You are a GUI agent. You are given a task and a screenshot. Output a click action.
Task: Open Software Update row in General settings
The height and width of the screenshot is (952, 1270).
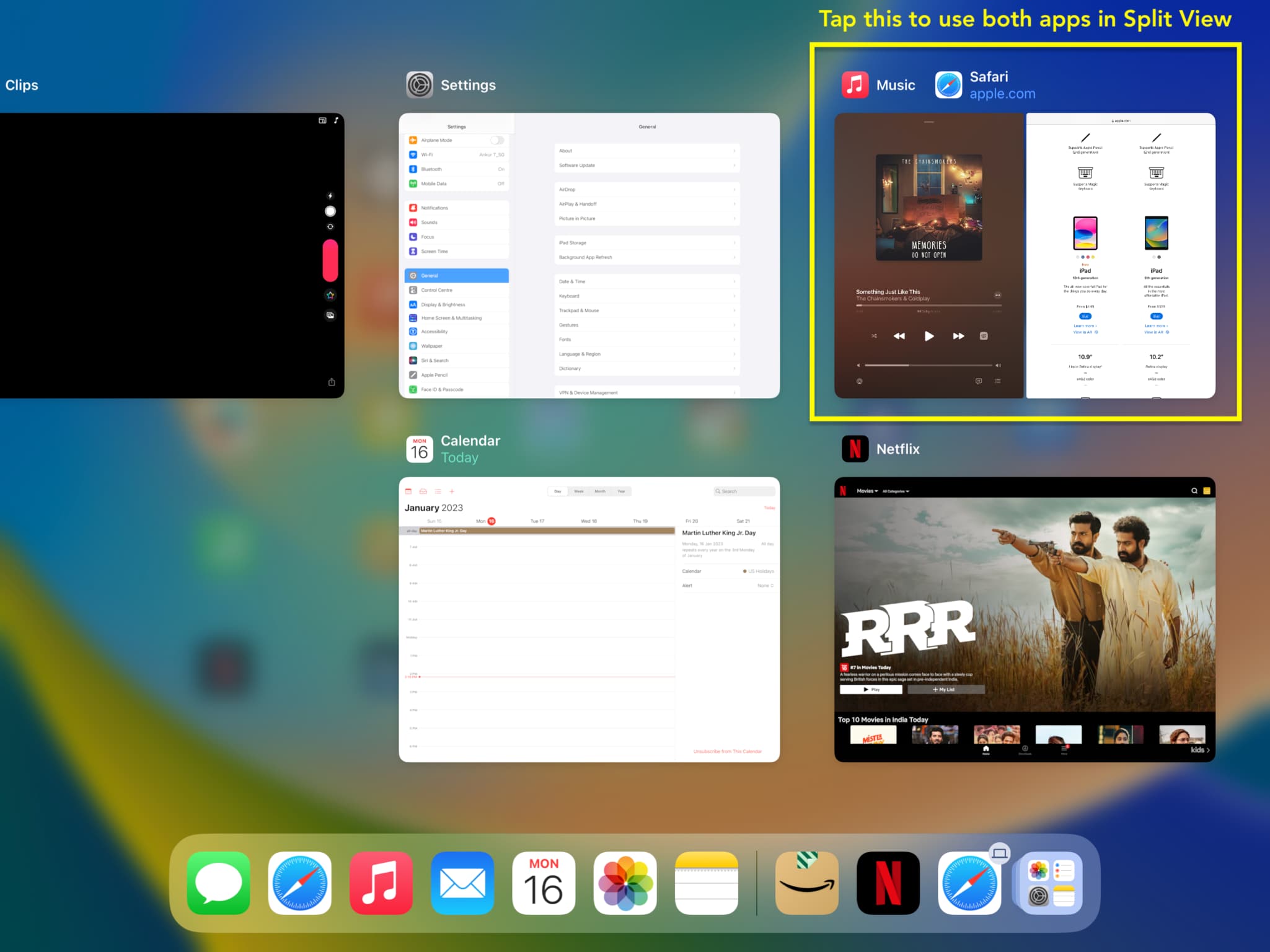[x=647, y=165]
